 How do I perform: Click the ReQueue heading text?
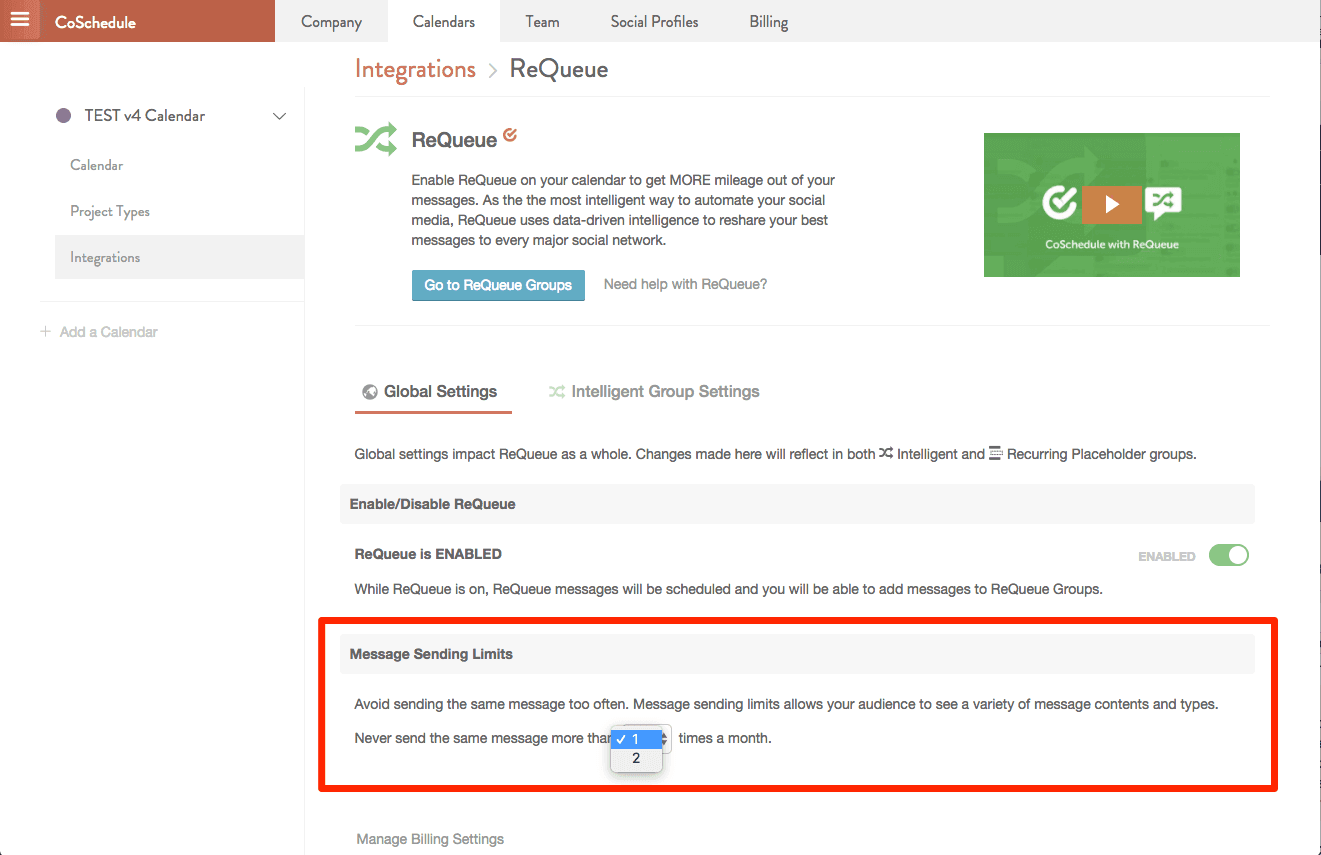coord(455,140)
